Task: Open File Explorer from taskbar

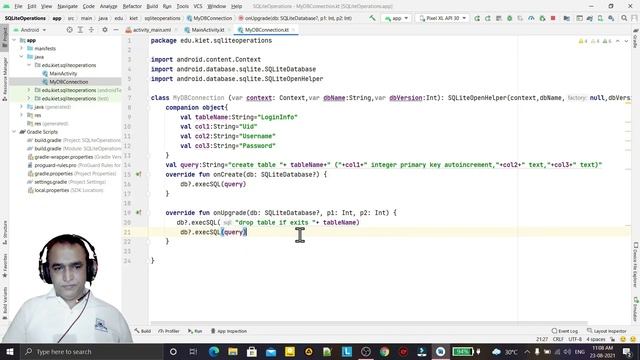Action: click(233, 351)
